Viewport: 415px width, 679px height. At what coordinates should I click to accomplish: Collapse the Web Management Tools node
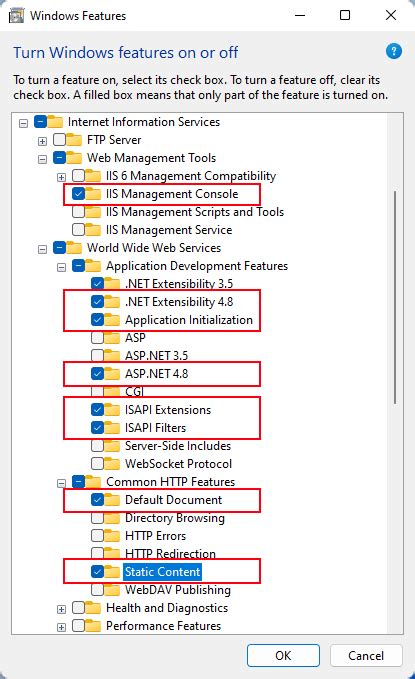point(42,159)
